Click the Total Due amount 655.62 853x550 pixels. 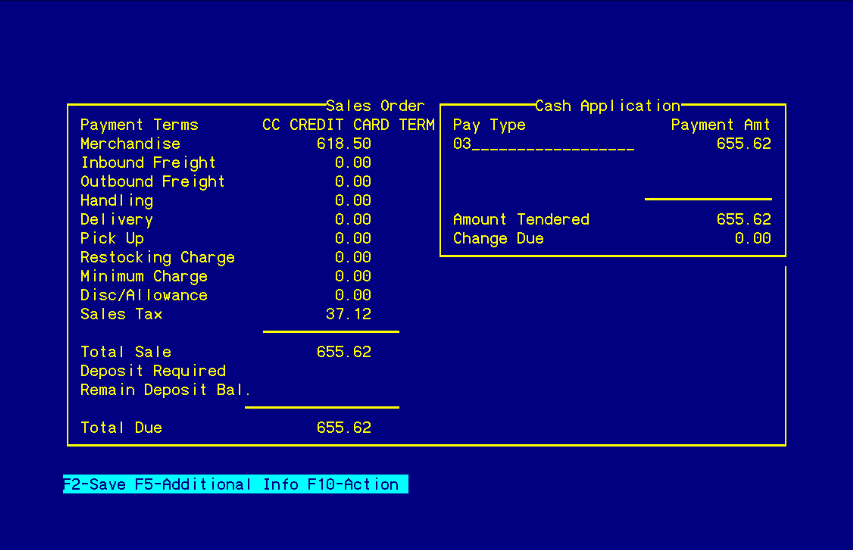coord(344,428)
